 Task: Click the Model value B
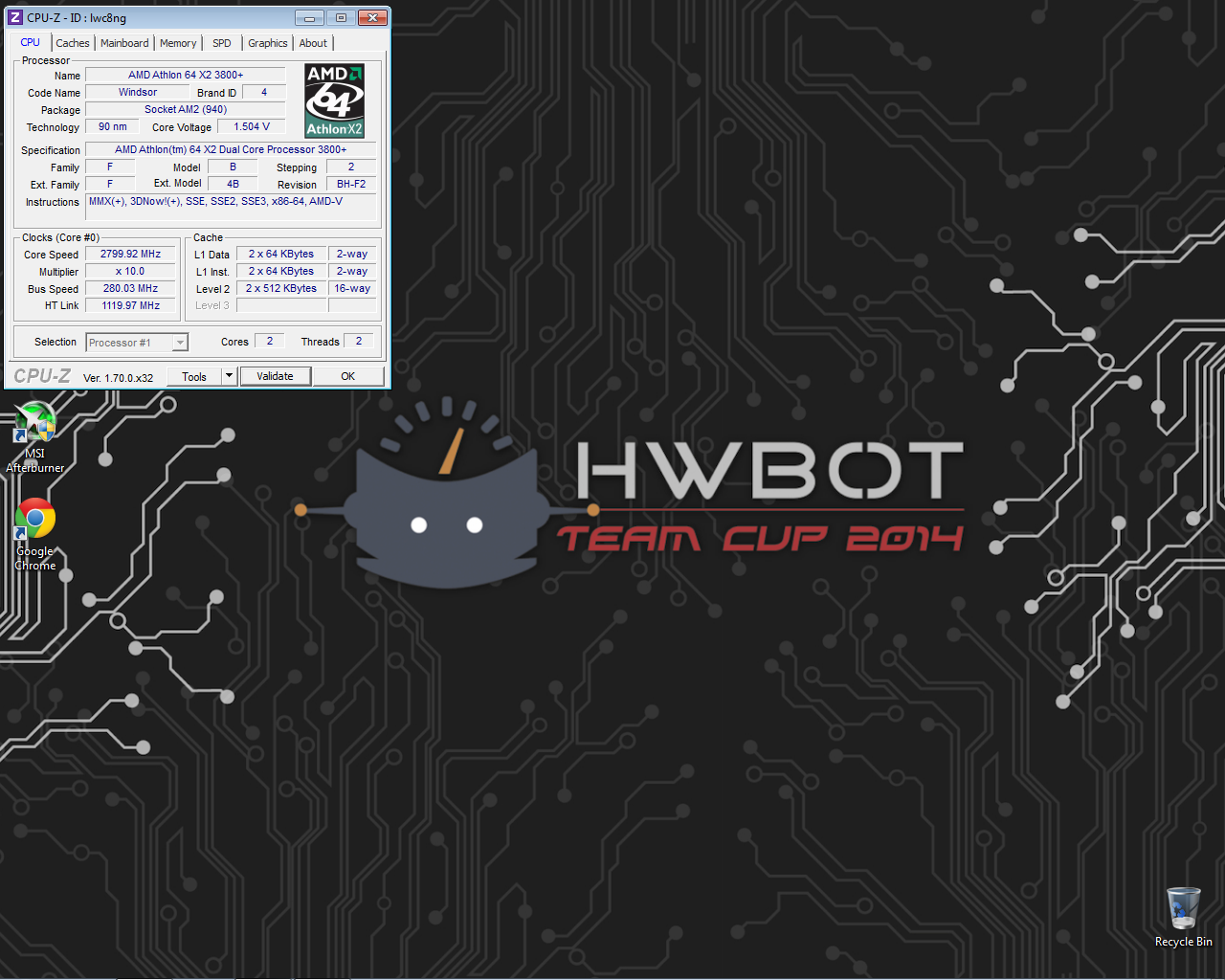click(x=233, y=167)
